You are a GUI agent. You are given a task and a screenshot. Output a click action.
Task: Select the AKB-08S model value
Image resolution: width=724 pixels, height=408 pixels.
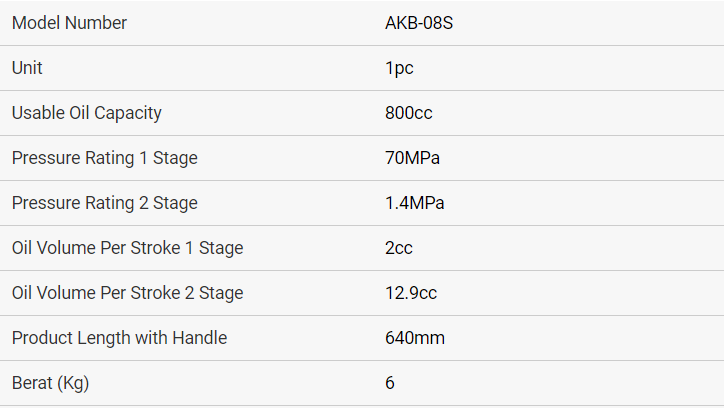(418, 23)
